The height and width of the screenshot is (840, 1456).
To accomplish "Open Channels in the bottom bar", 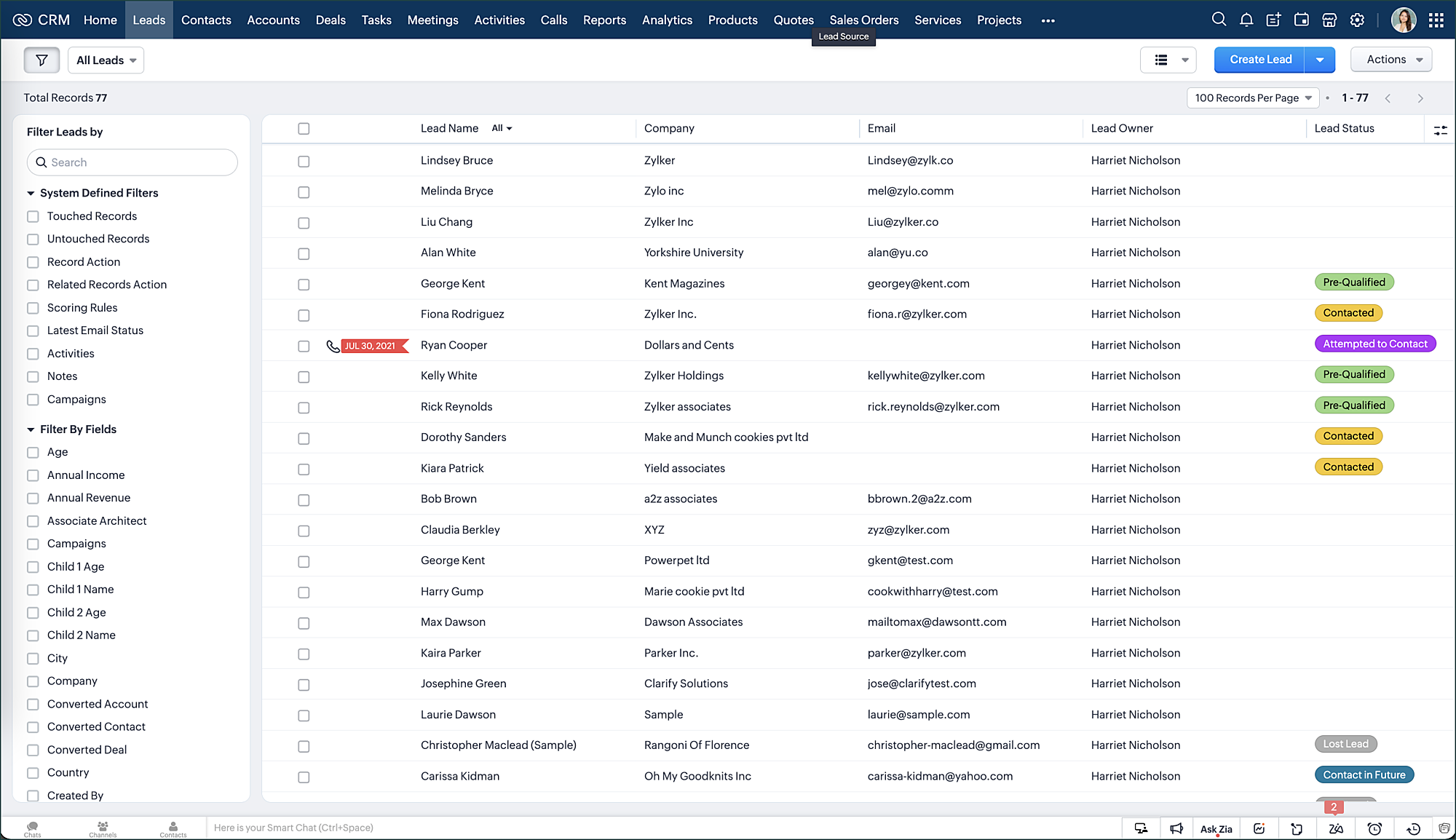I will click(103, 829).
